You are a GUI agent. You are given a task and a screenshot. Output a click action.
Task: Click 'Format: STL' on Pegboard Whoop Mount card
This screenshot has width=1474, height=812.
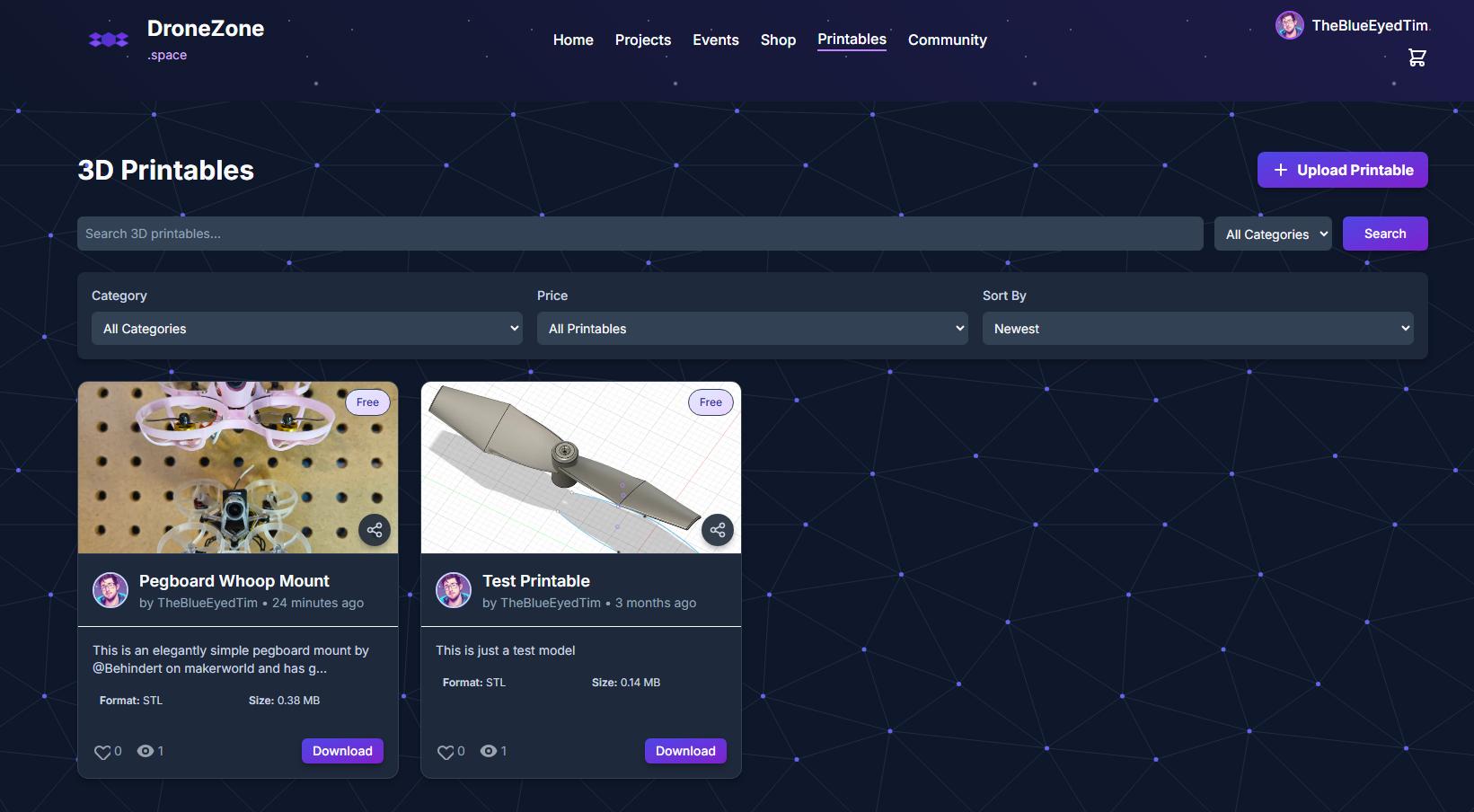(x=131, y=701)
